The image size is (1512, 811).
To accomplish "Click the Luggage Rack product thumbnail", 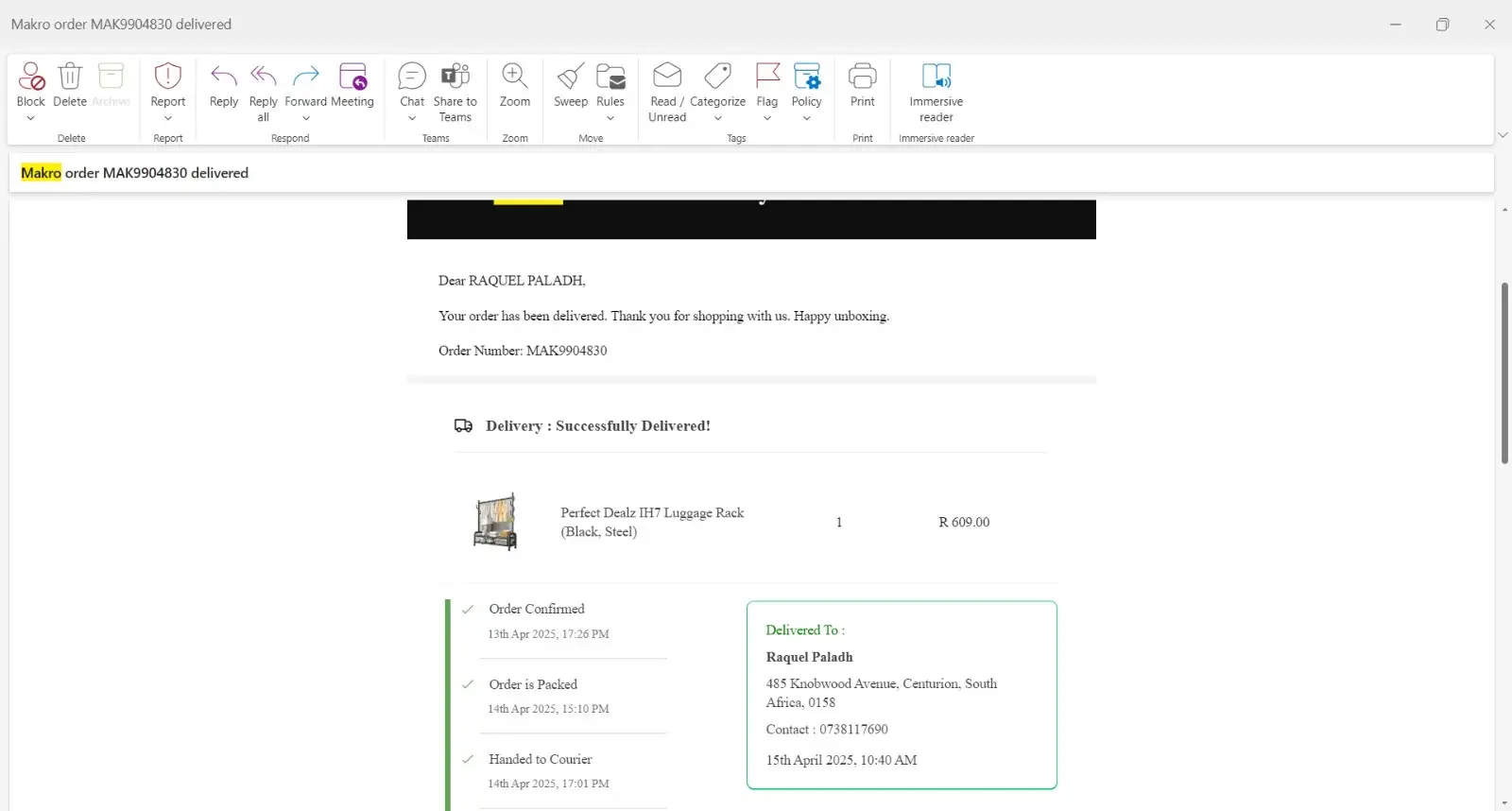I will click(495, 522).
